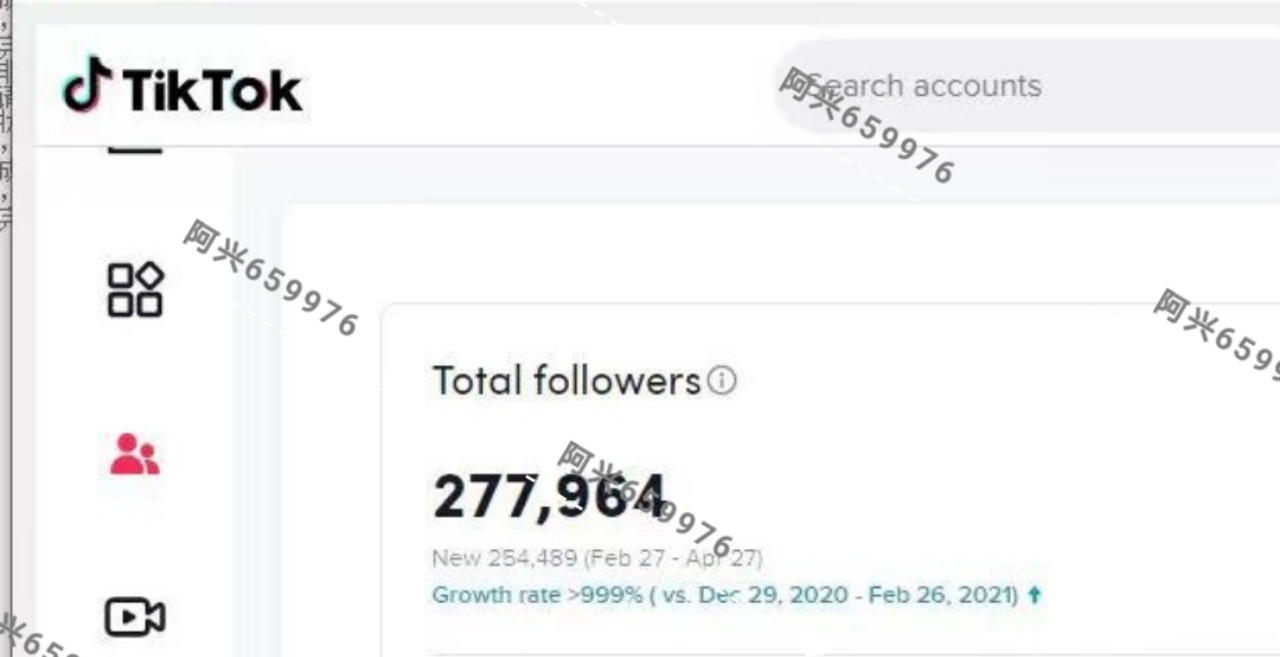This screenshot has width=1280, height=657.
Task: Click the blank header bar right of the logo
Action: pyautogui.click(x=540, y=86)
